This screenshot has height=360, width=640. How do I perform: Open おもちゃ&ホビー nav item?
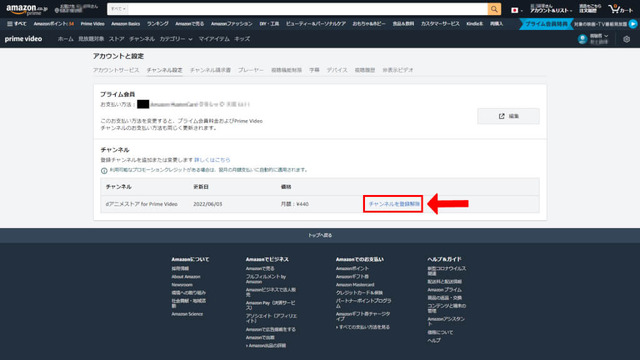(369, 24)
